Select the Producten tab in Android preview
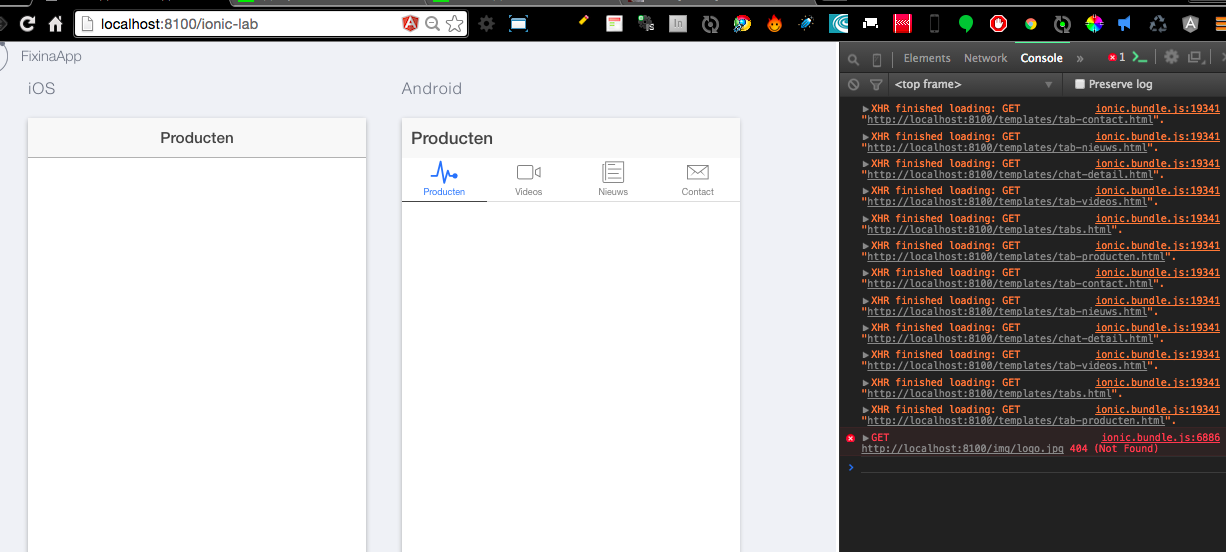 point(444,180)
